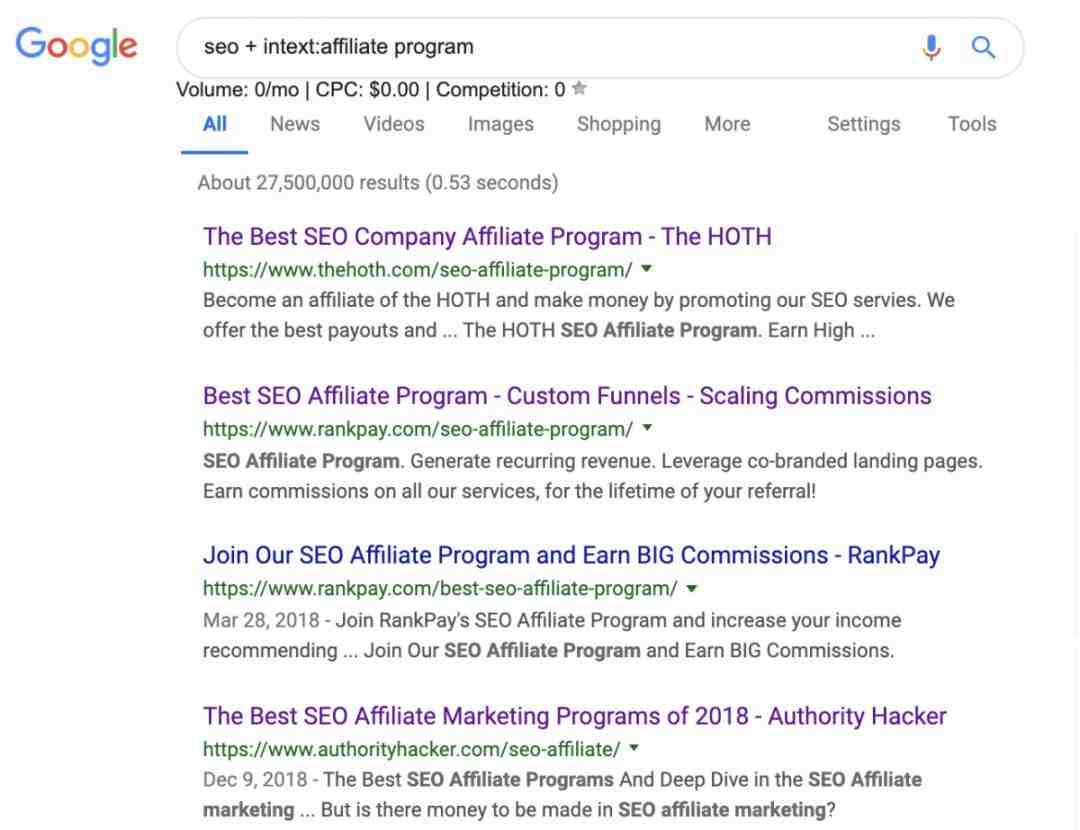Start voice search with the microphone icon
1080x830 pixels.
pos(931,48)
